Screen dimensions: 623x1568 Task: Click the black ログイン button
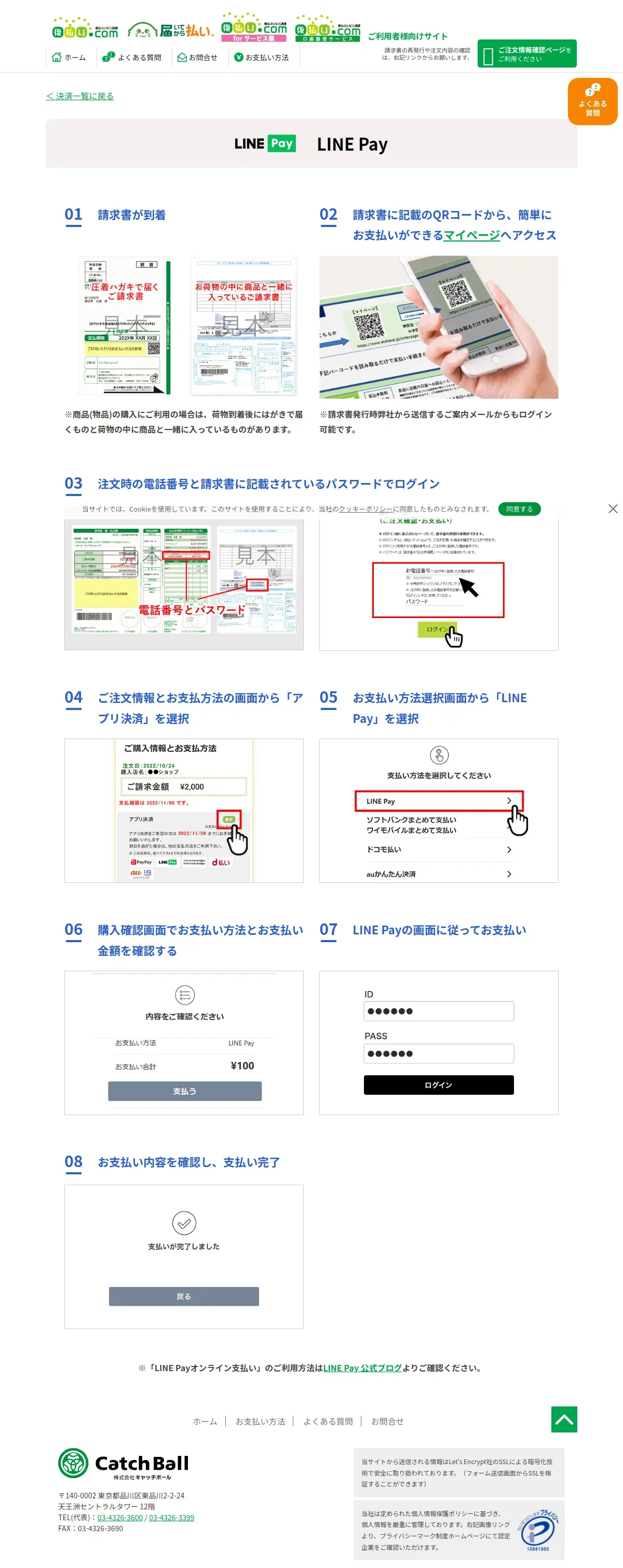pyautogui.click(x=439, y=1084)
